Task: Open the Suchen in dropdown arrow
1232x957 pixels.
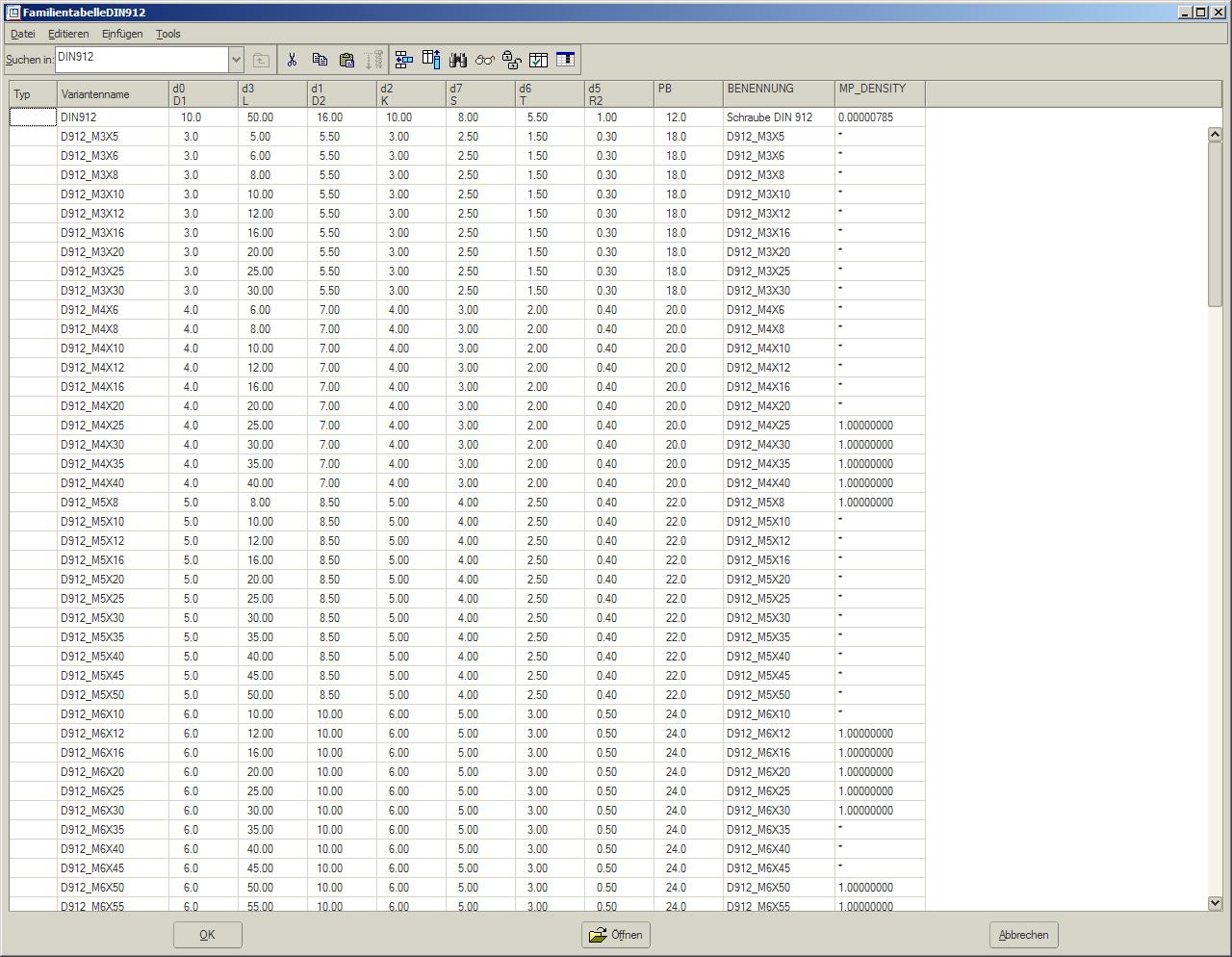Action: tap(236, 60)
